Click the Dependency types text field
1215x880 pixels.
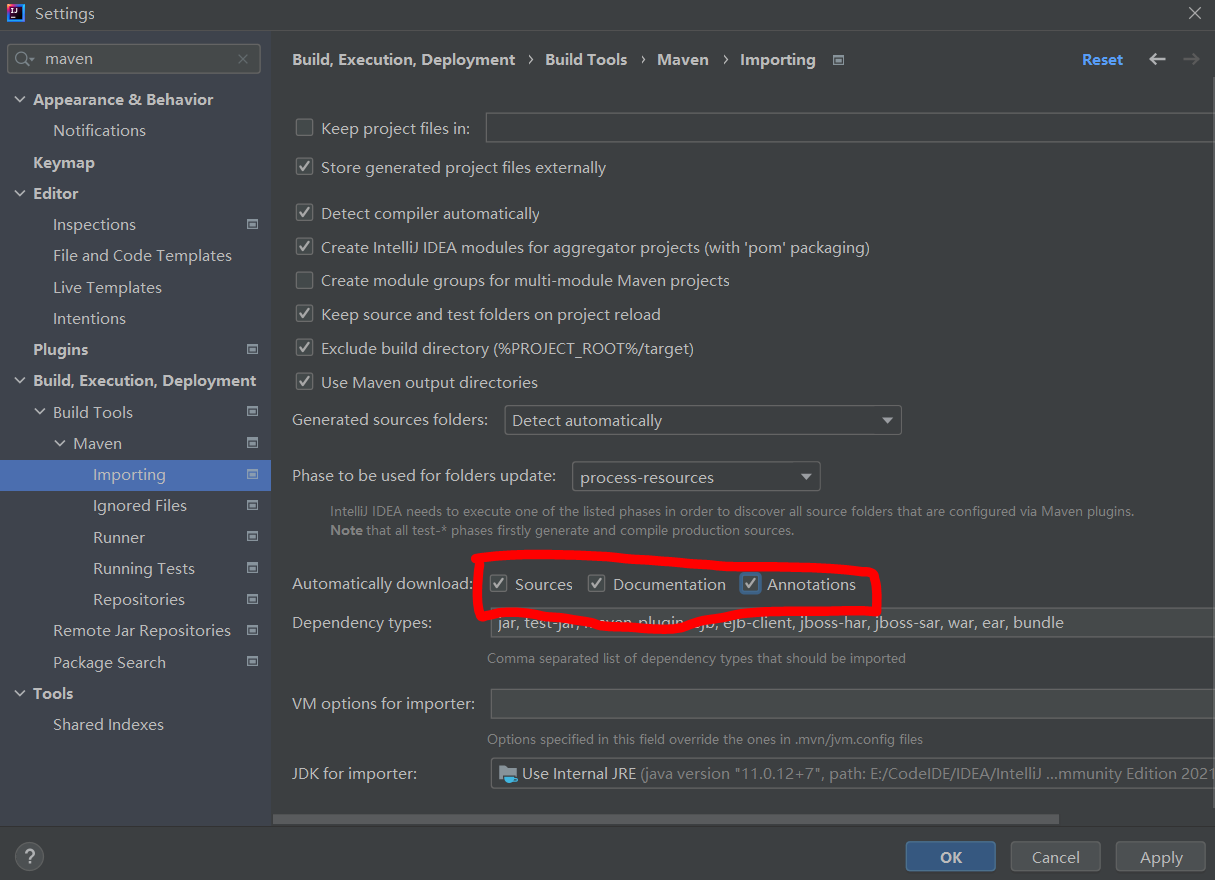click(x=852, y=622)
